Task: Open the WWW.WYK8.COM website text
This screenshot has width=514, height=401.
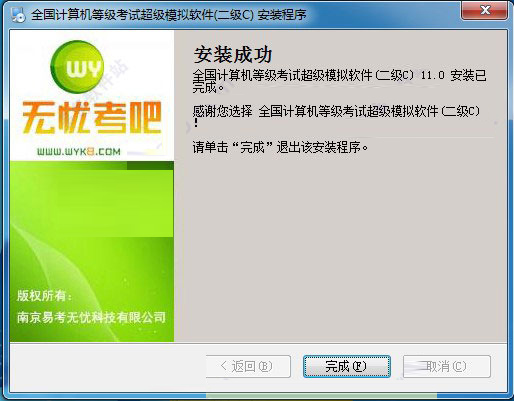Action: point(79,152)
